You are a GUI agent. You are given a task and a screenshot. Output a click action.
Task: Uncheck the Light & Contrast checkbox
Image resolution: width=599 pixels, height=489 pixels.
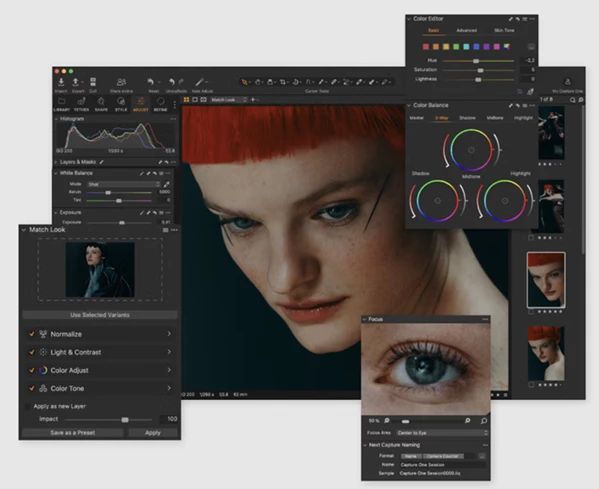point(32,352)
